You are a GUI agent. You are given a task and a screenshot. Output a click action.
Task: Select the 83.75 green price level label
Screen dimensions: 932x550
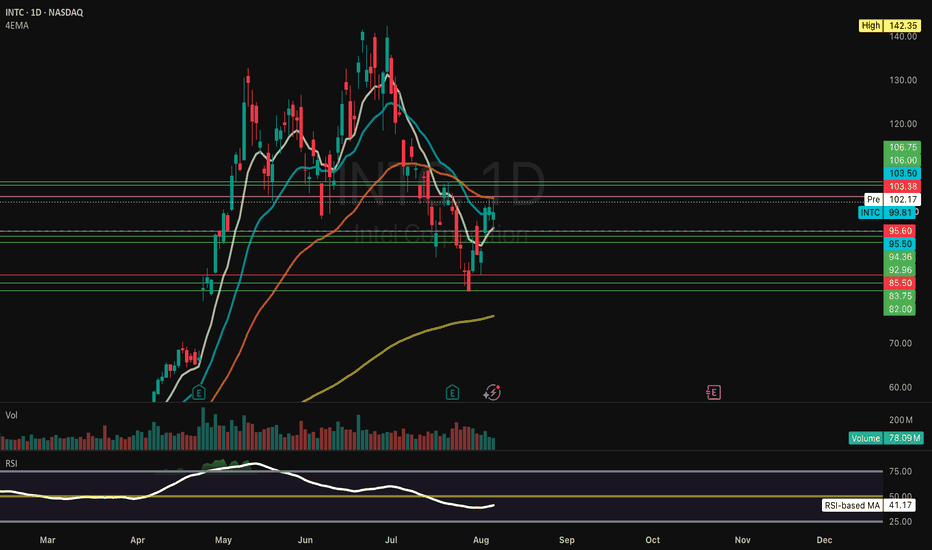pyautogui.click(x=899, y=296)
